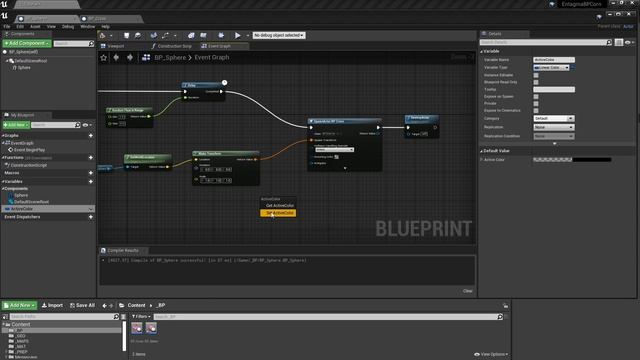
Task: Click the eye view options icon in Details panel
Action: [629, 42]
